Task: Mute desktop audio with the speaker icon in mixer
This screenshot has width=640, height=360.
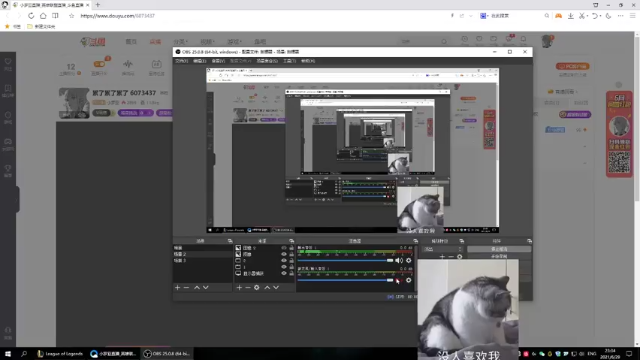Action: click(399, 260)
